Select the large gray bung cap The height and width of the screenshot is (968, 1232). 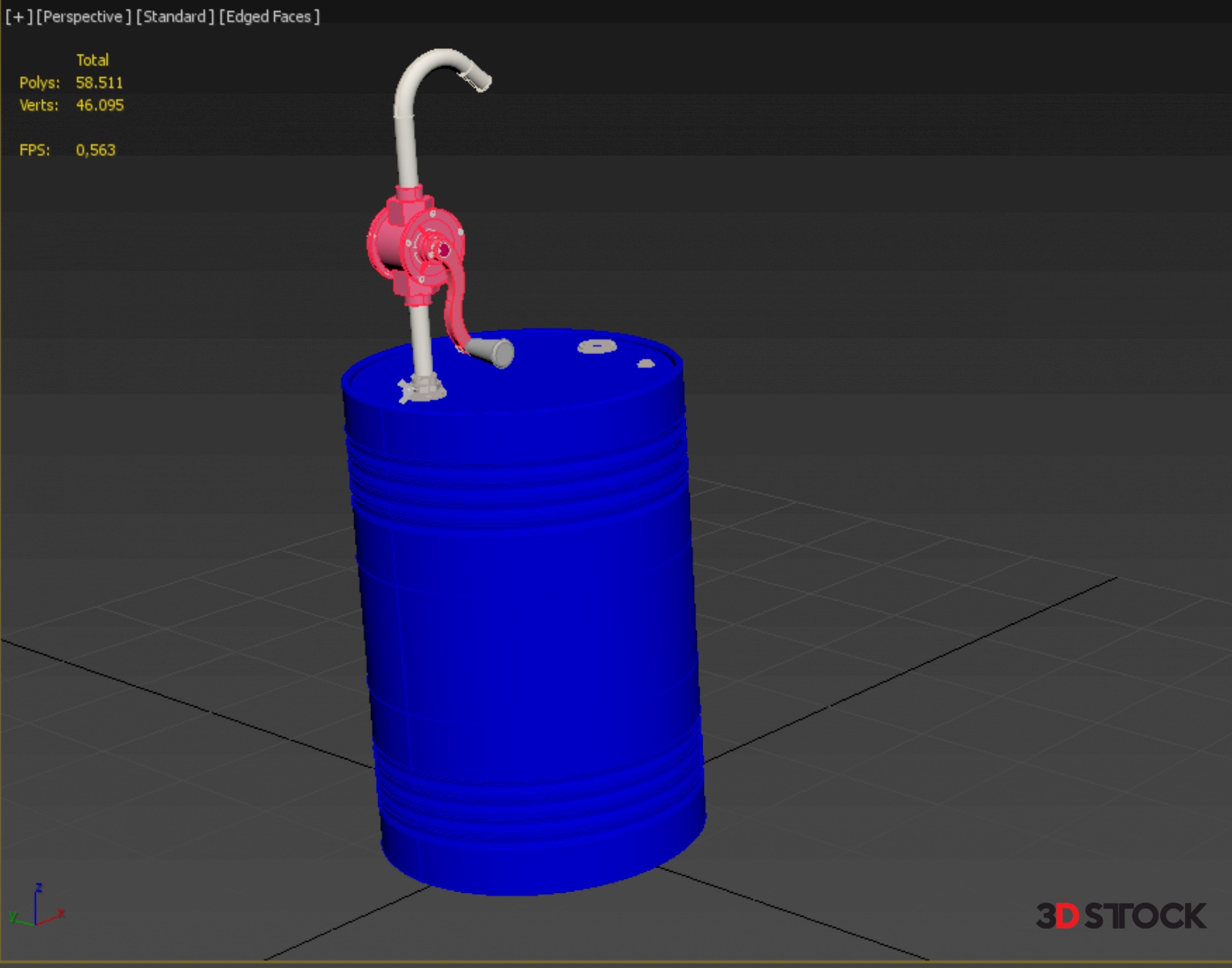coord(597,347)
